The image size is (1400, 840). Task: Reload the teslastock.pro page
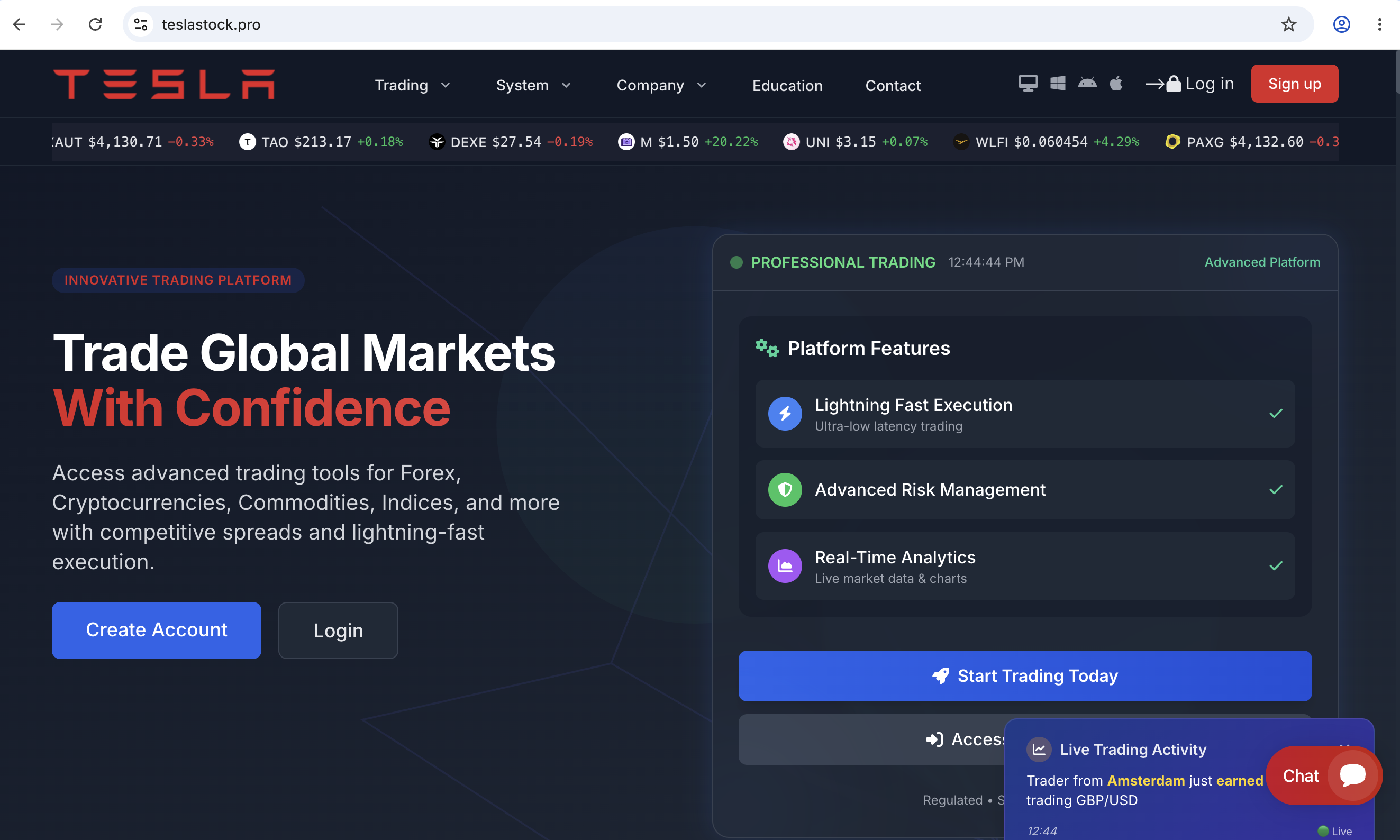point(95,24)
